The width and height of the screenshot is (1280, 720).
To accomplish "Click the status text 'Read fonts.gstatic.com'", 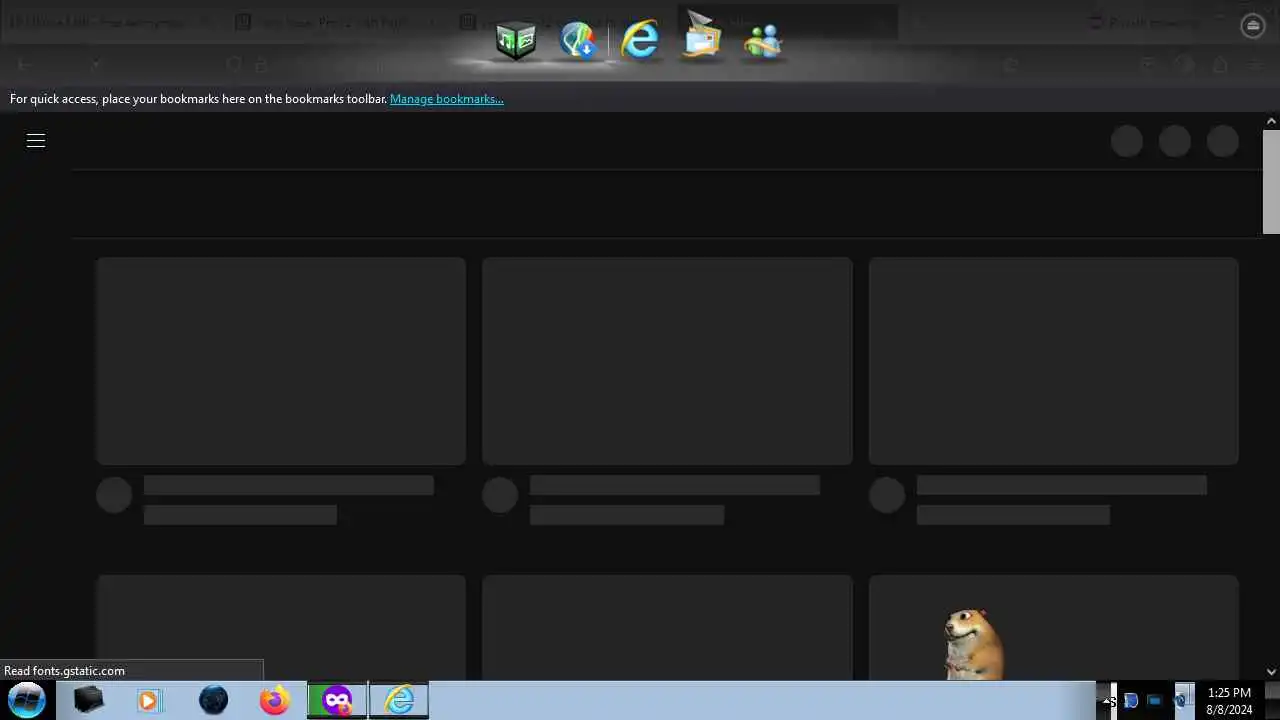I will (65, 671).
